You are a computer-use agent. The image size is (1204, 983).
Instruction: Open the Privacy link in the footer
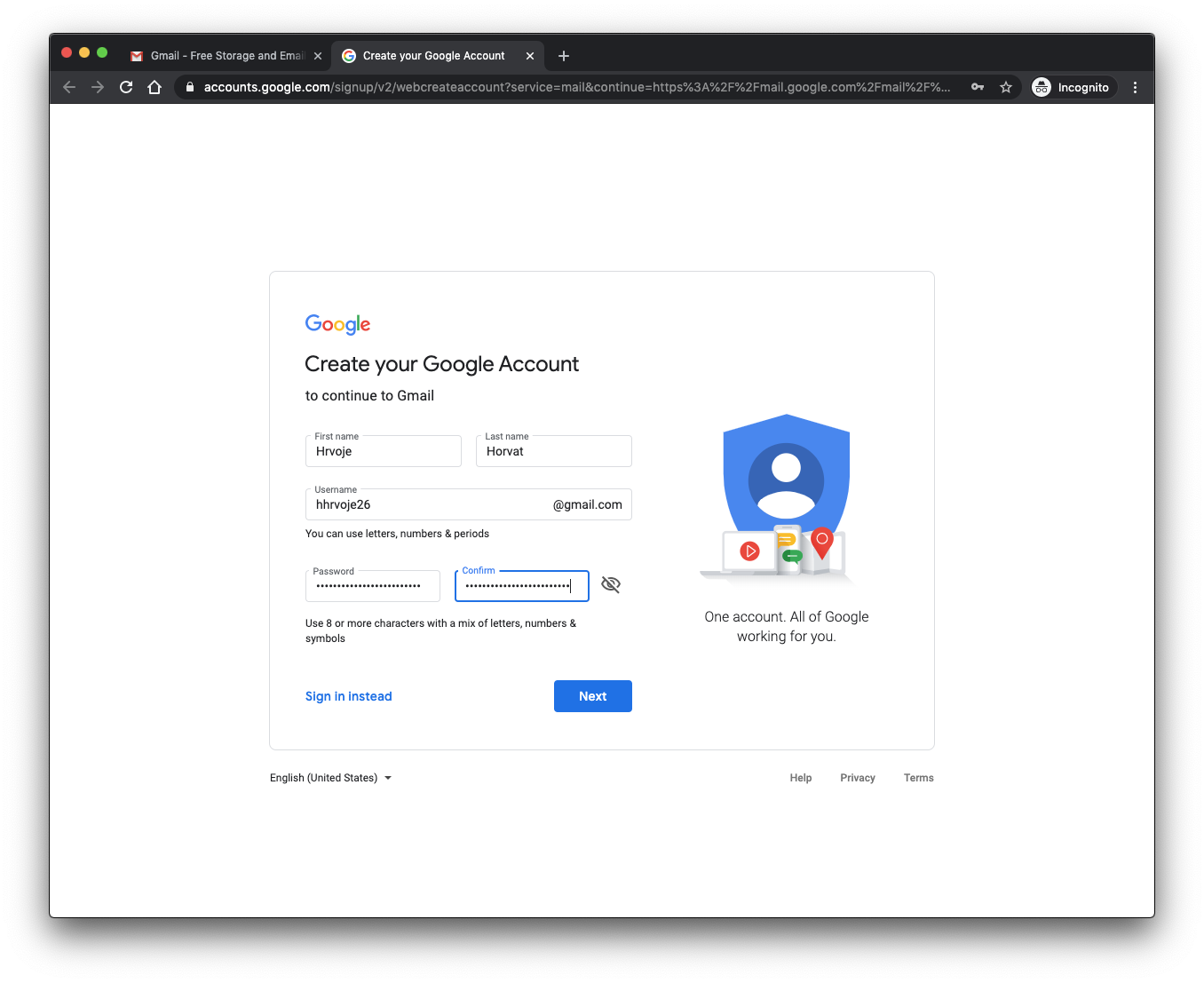tap(858, 778)
